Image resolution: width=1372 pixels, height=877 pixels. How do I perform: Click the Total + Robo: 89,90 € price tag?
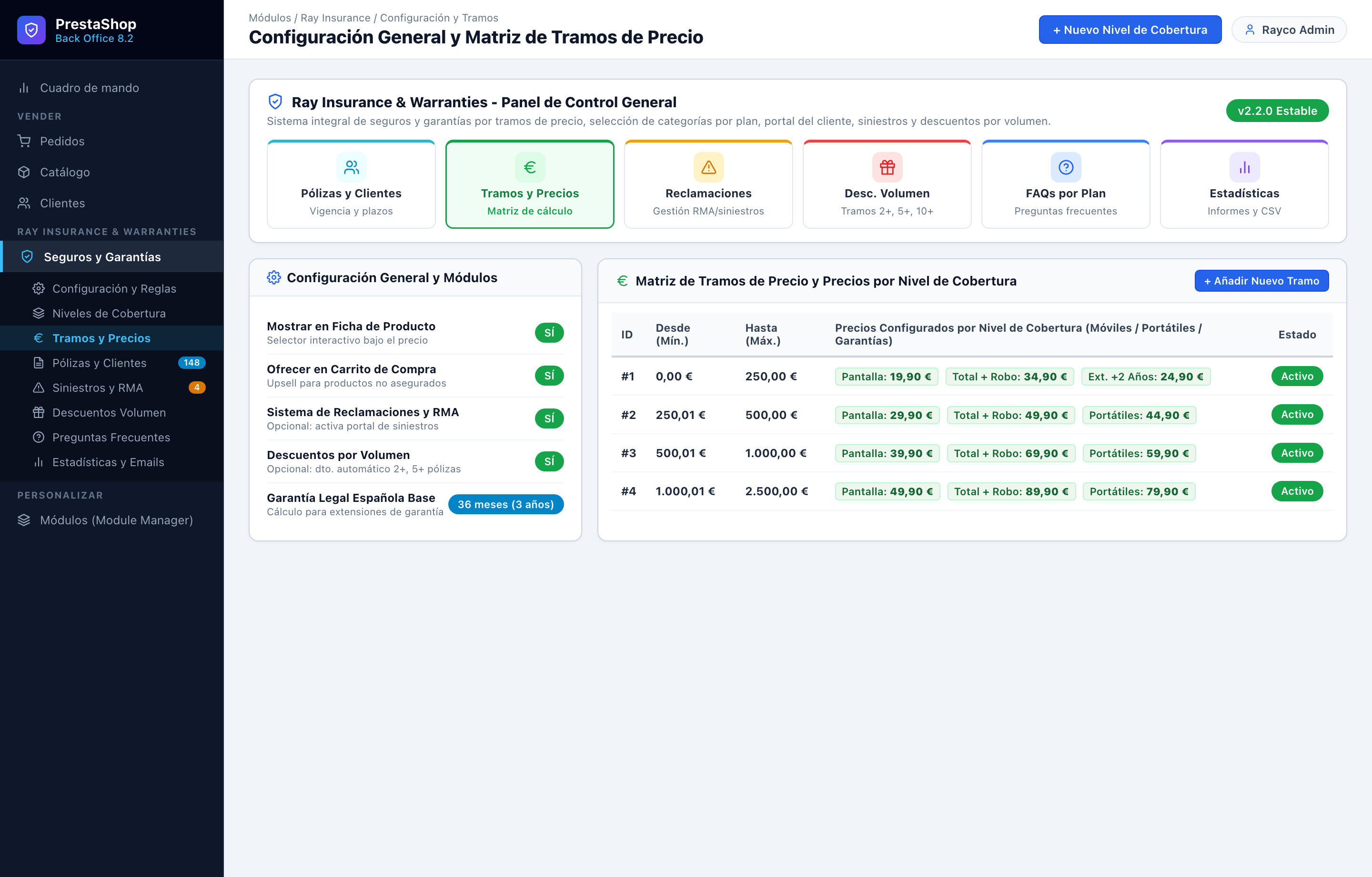tap(1011, 491)
